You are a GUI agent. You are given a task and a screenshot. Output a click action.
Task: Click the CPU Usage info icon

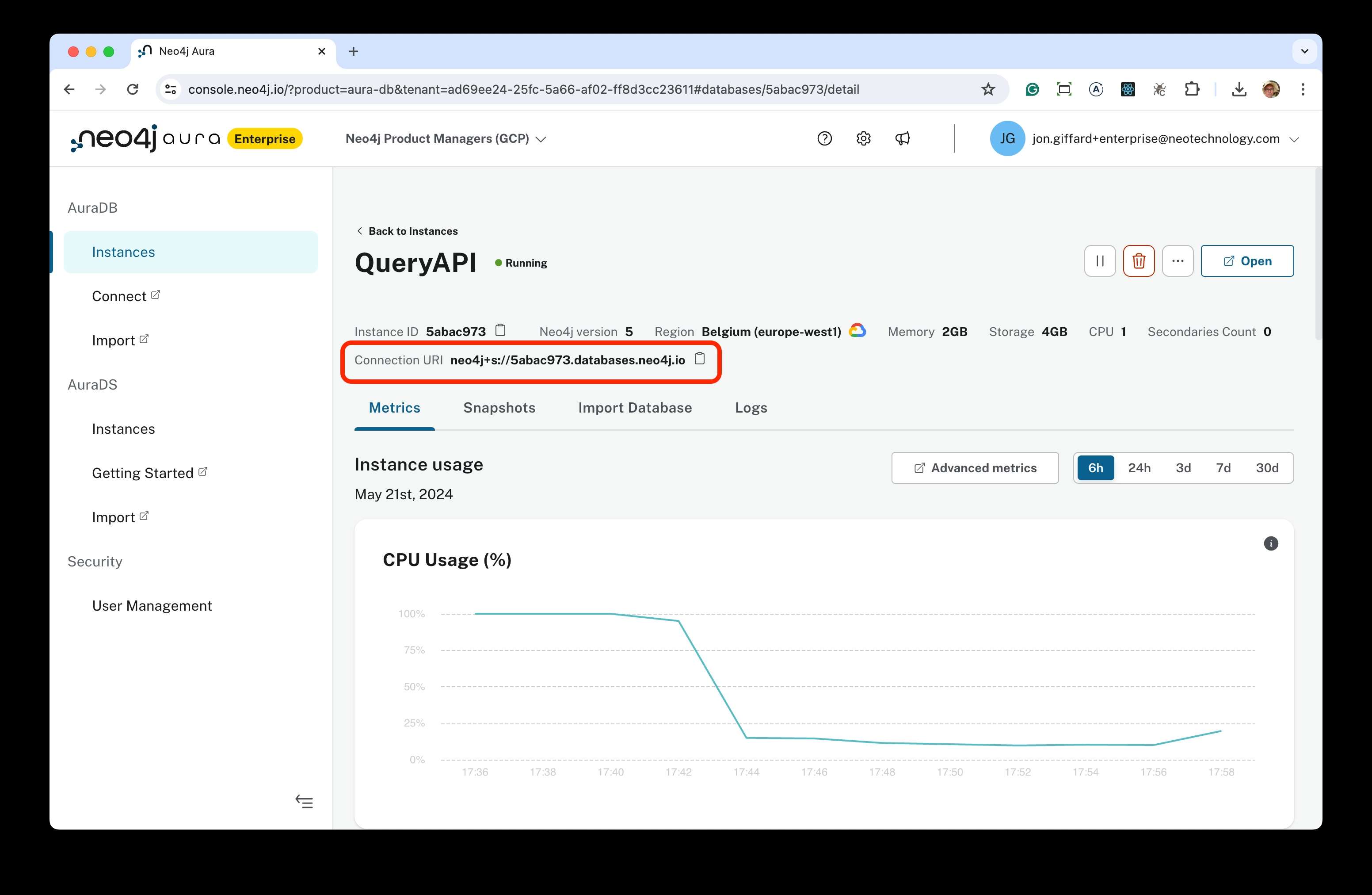pyautogui.click(x=1270, y=543)
